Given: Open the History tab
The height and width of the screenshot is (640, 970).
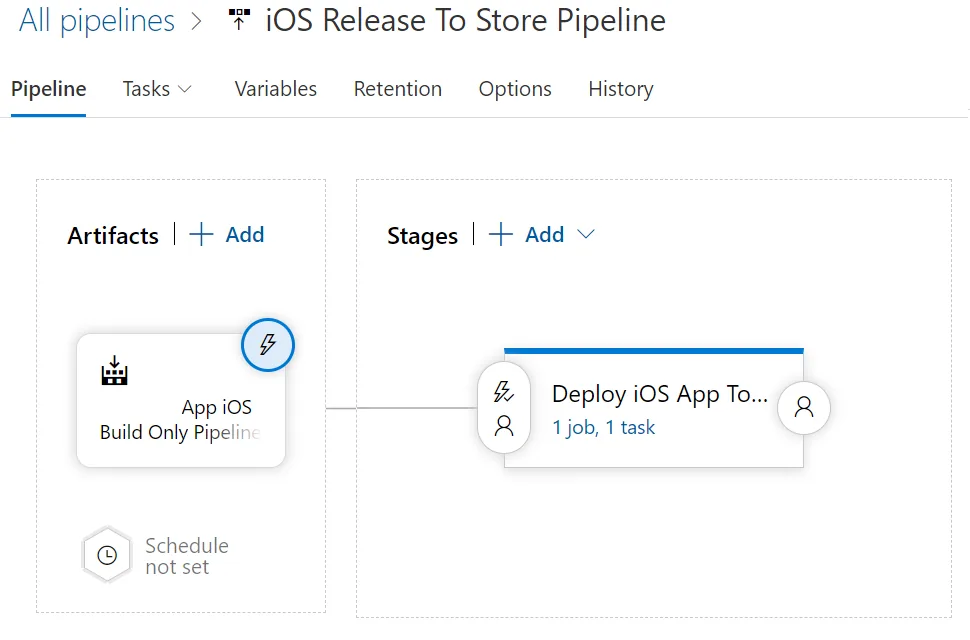Looking at the screenshot, I should click(x=620, y=89).
